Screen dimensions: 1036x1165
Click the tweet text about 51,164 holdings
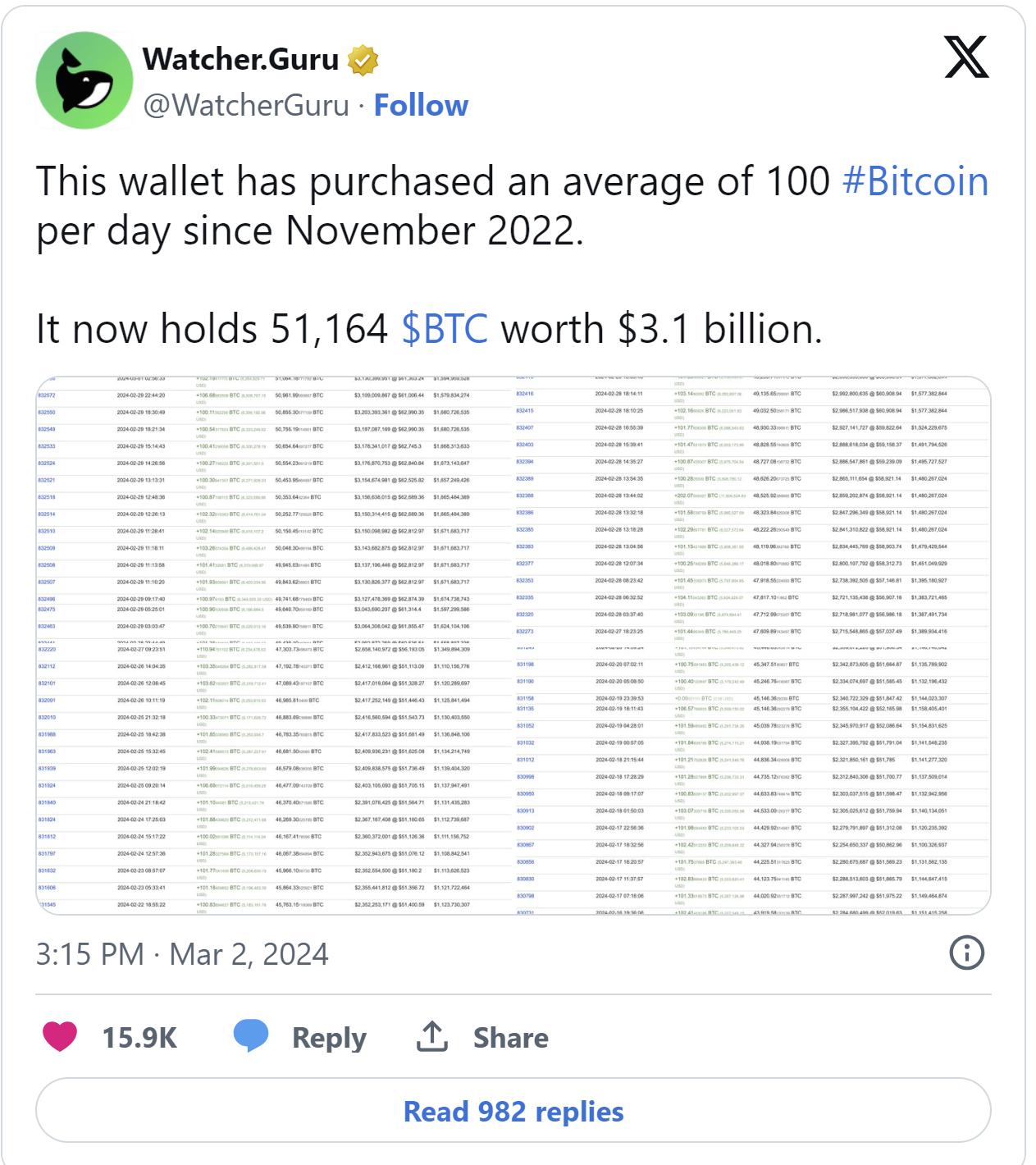click(x=429, y=329)
